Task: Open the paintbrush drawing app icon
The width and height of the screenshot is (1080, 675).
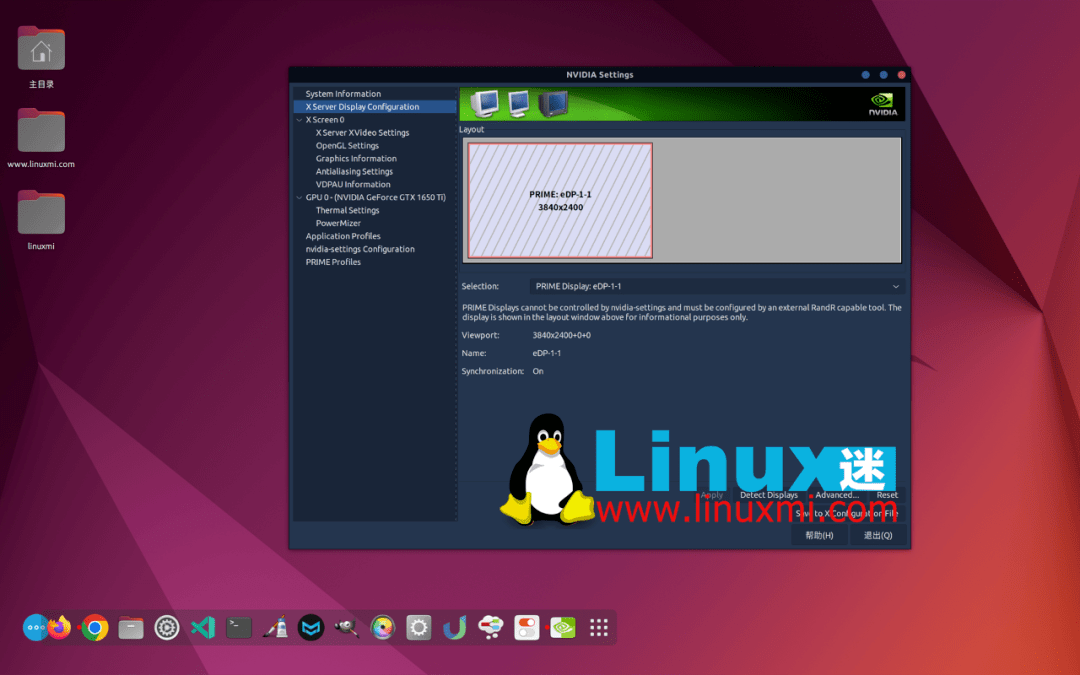Action: (275, 627)
